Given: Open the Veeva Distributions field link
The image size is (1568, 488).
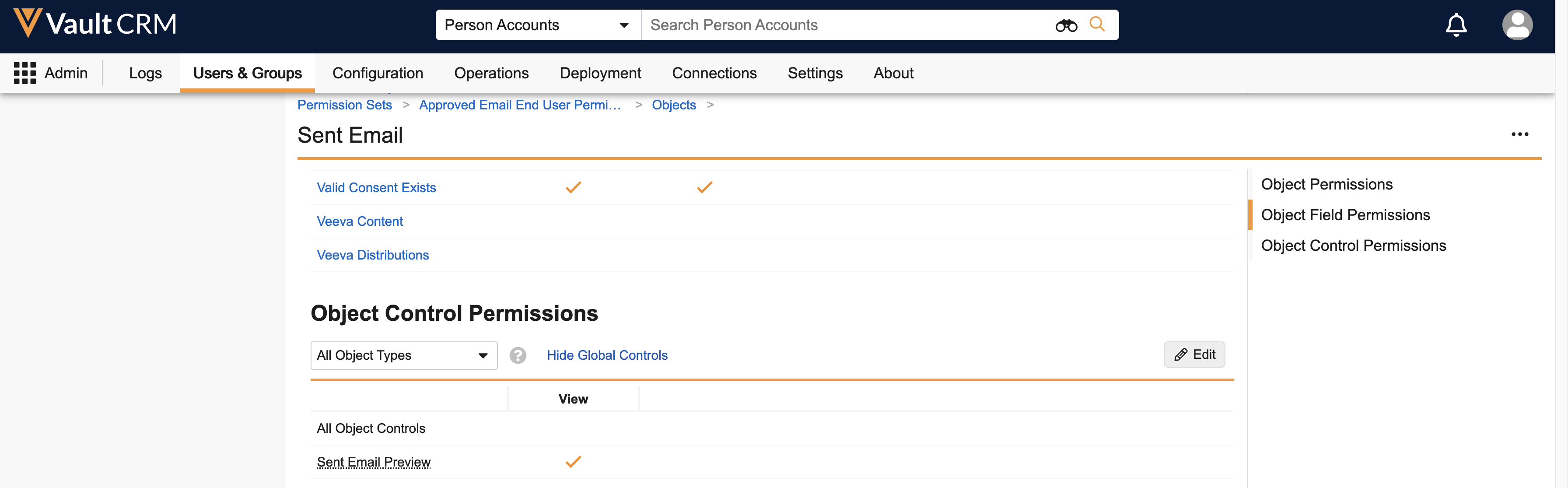Looking at the screenshot, I should click(x=372, y=255).
